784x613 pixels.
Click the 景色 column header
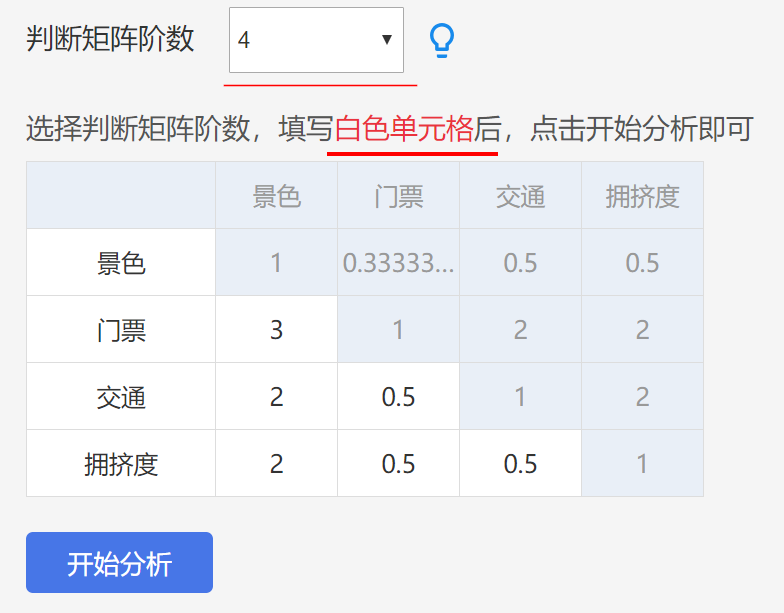pyautogui.click(x=276, y=196)
